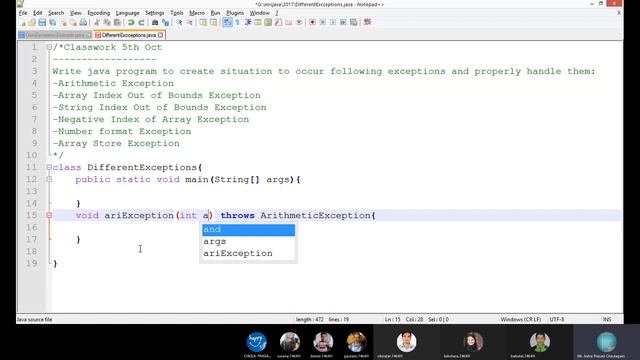Image resolution: width=640 pixels, height=360 pixels.
Task: Click the 'Windows (CR LF)' status bar entry
Action: coord(520,319)
